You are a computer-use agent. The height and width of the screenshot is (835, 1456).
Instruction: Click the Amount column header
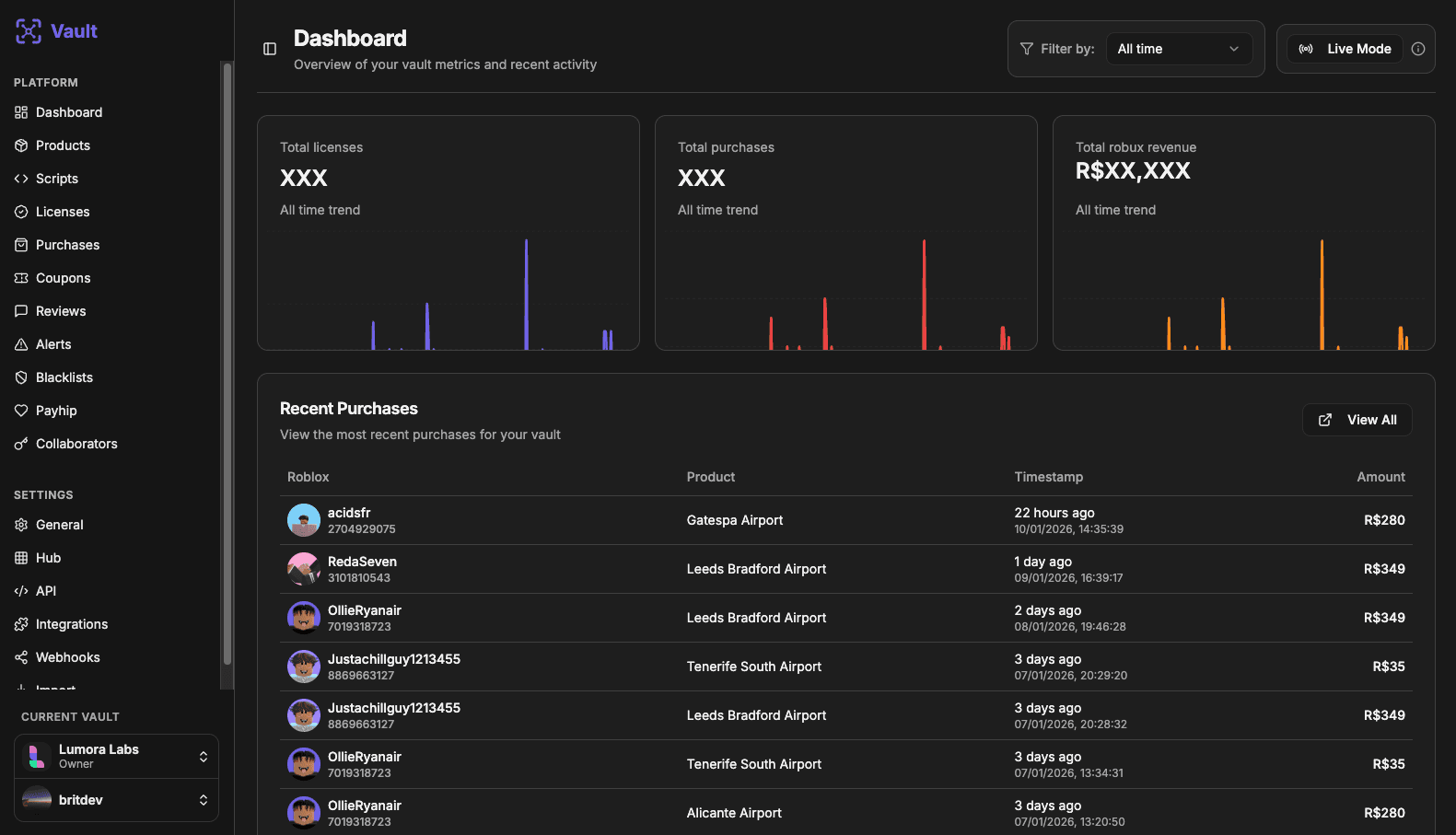pos(1380,477)
